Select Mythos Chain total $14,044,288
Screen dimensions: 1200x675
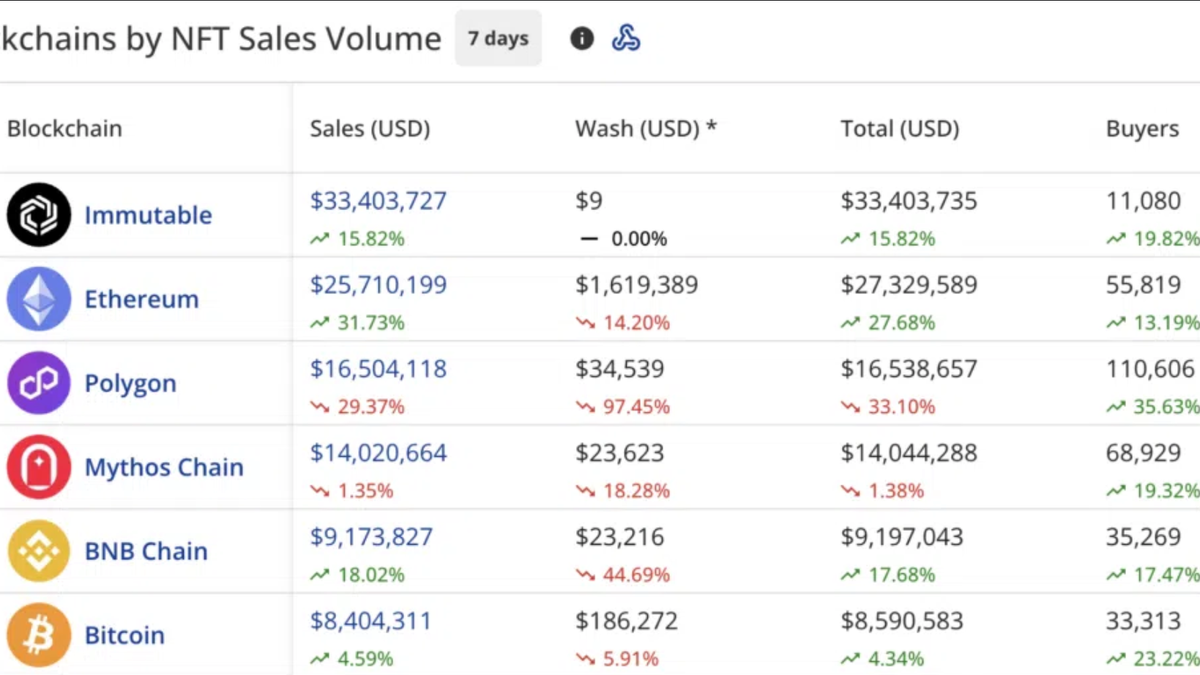click(909, 453)
